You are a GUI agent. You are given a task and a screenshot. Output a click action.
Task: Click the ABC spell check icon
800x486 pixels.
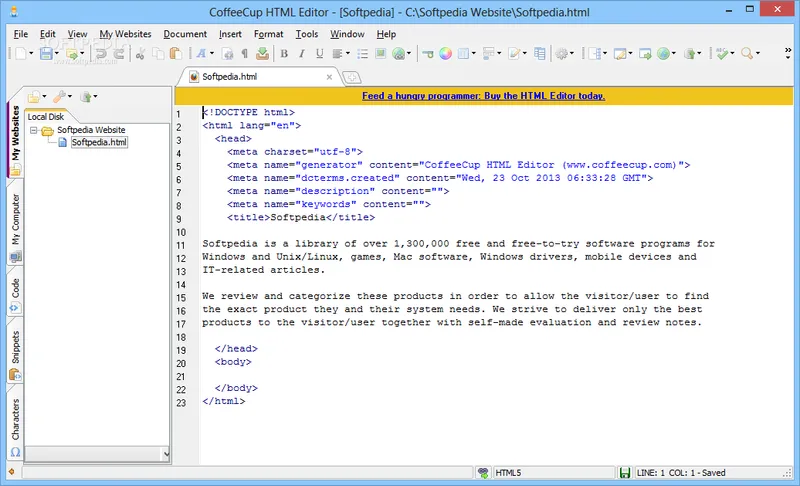(722, 53)
